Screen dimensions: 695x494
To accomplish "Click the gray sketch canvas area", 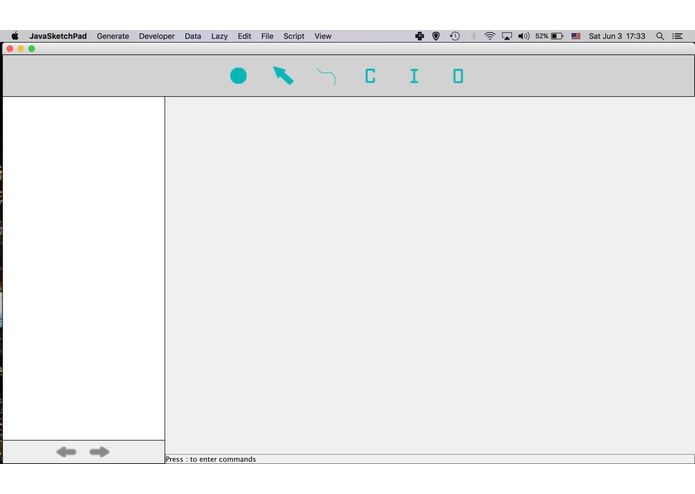I will click(x=429, y=275).
